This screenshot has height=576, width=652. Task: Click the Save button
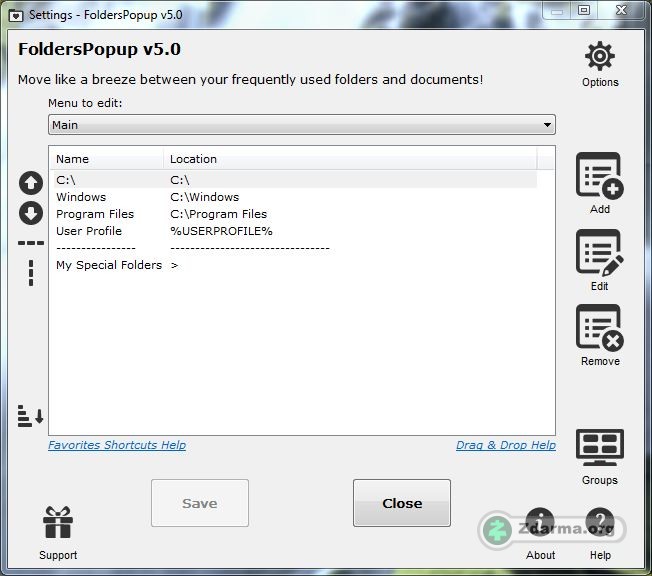point(200,503)
